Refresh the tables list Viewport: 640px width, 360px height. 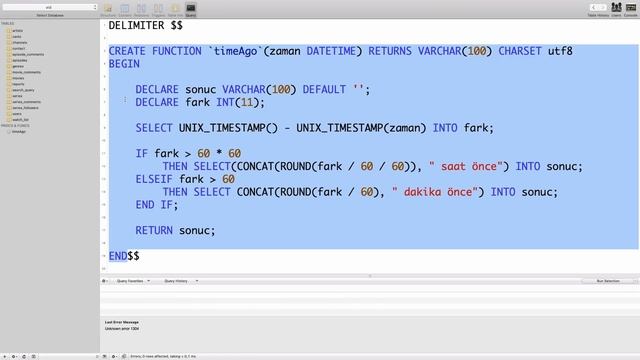[24, 356]
